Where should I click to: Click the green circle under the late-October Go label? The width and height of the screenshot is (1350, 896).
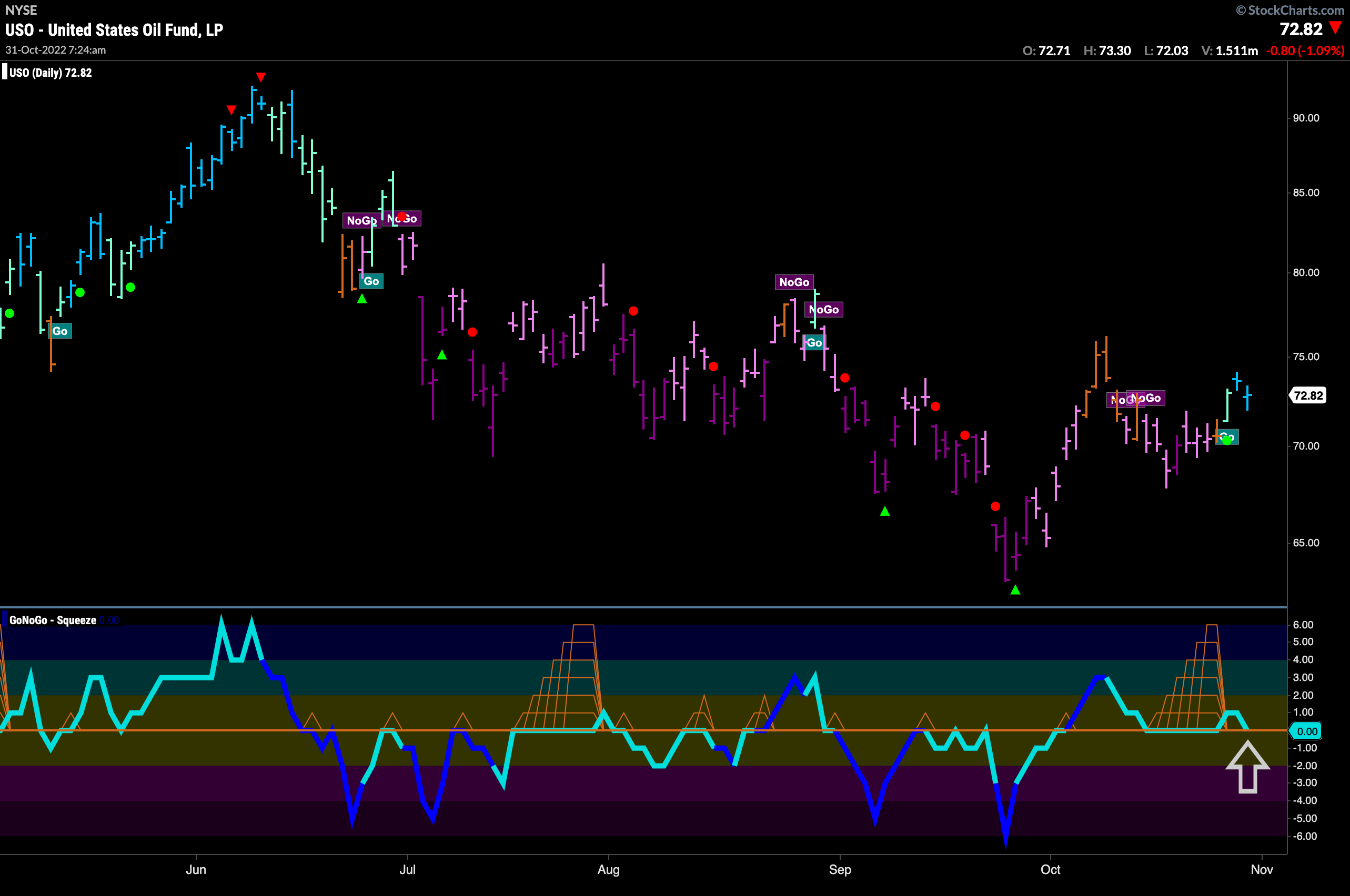1226,440
